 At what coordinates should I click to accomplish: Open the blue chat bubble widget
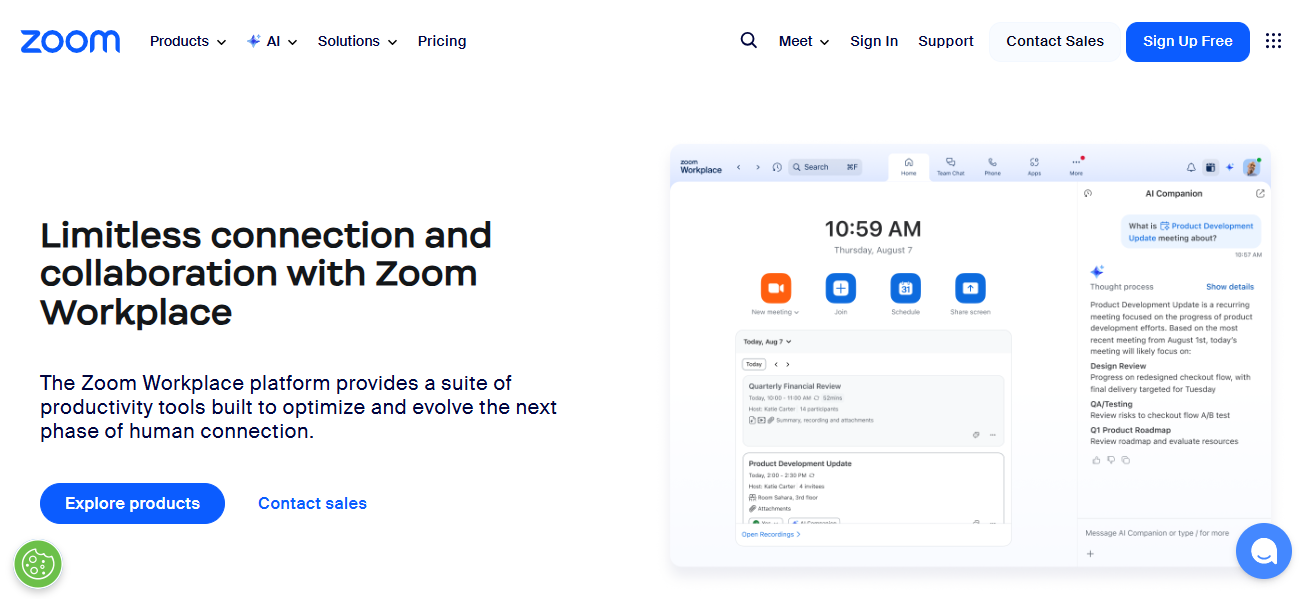(1264, 551)
